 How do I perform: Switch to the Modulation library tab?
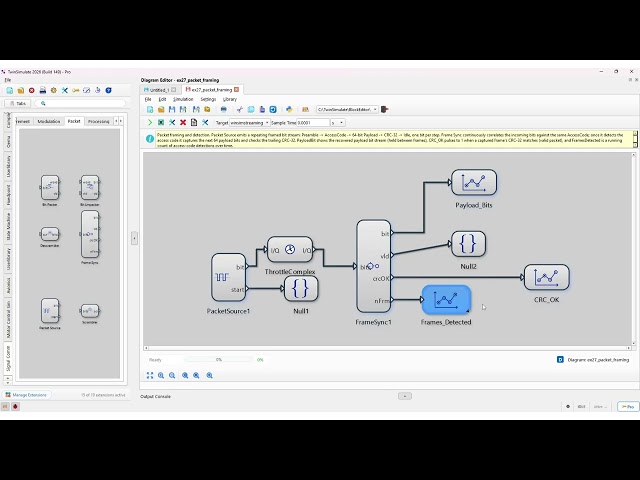49,121
